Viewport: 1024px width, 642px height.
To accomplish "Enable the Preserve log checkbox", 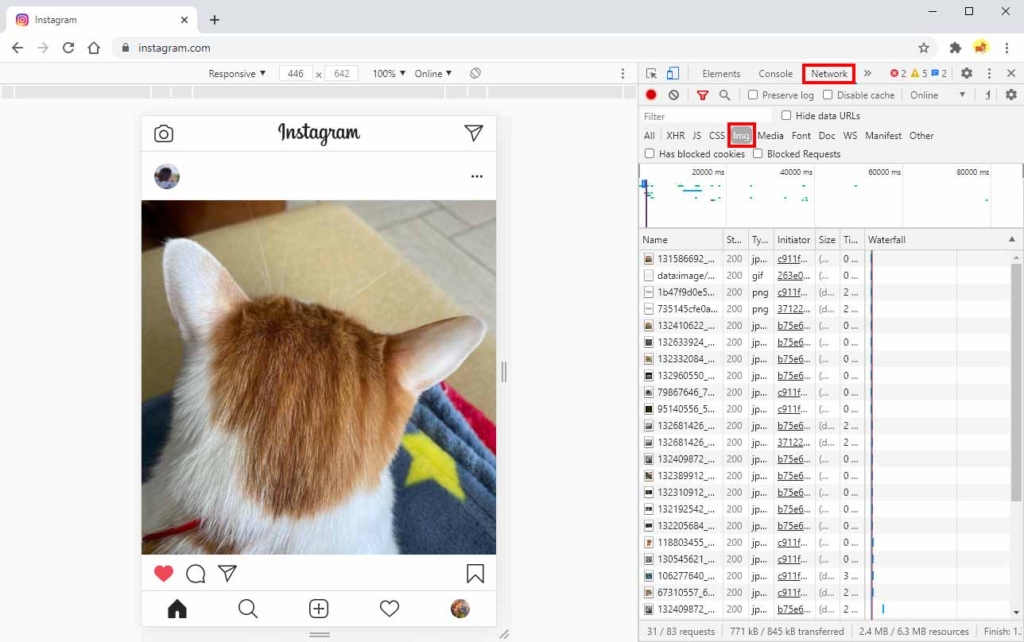I will 751,94.
